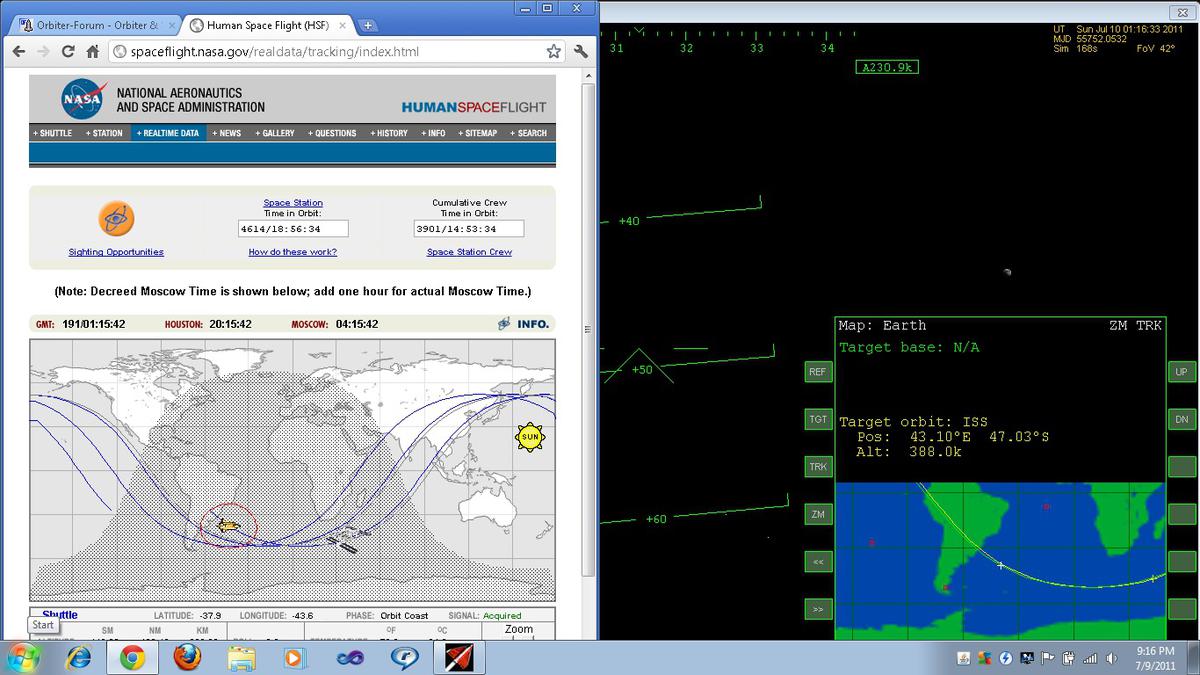The height and width of the screenshot is (675, 1200).
Task: Click the network signal tray icon
Action: tap(1090, 658)
